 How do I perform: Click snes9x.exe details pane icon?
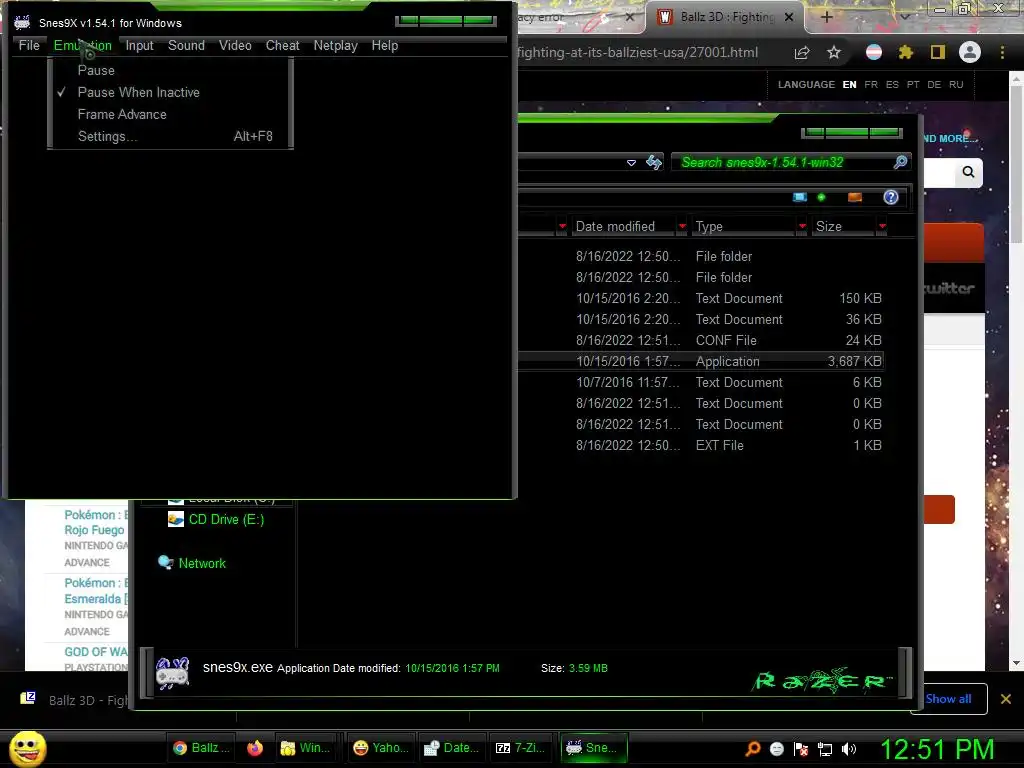click(x=172, y=673)
